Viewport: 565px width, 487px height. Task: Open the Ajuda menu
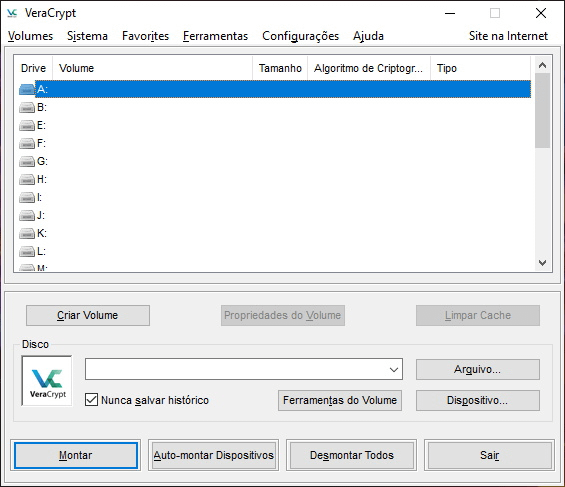coord(368,36)
